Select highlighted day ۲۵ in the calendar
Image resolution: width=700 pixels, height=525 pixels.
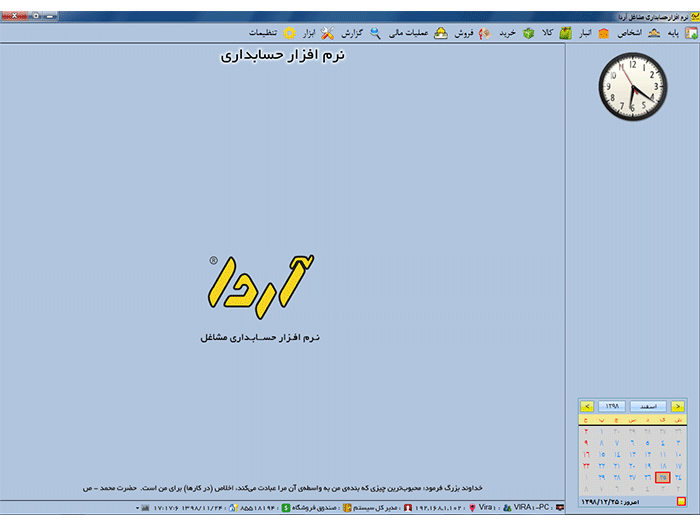663,477
